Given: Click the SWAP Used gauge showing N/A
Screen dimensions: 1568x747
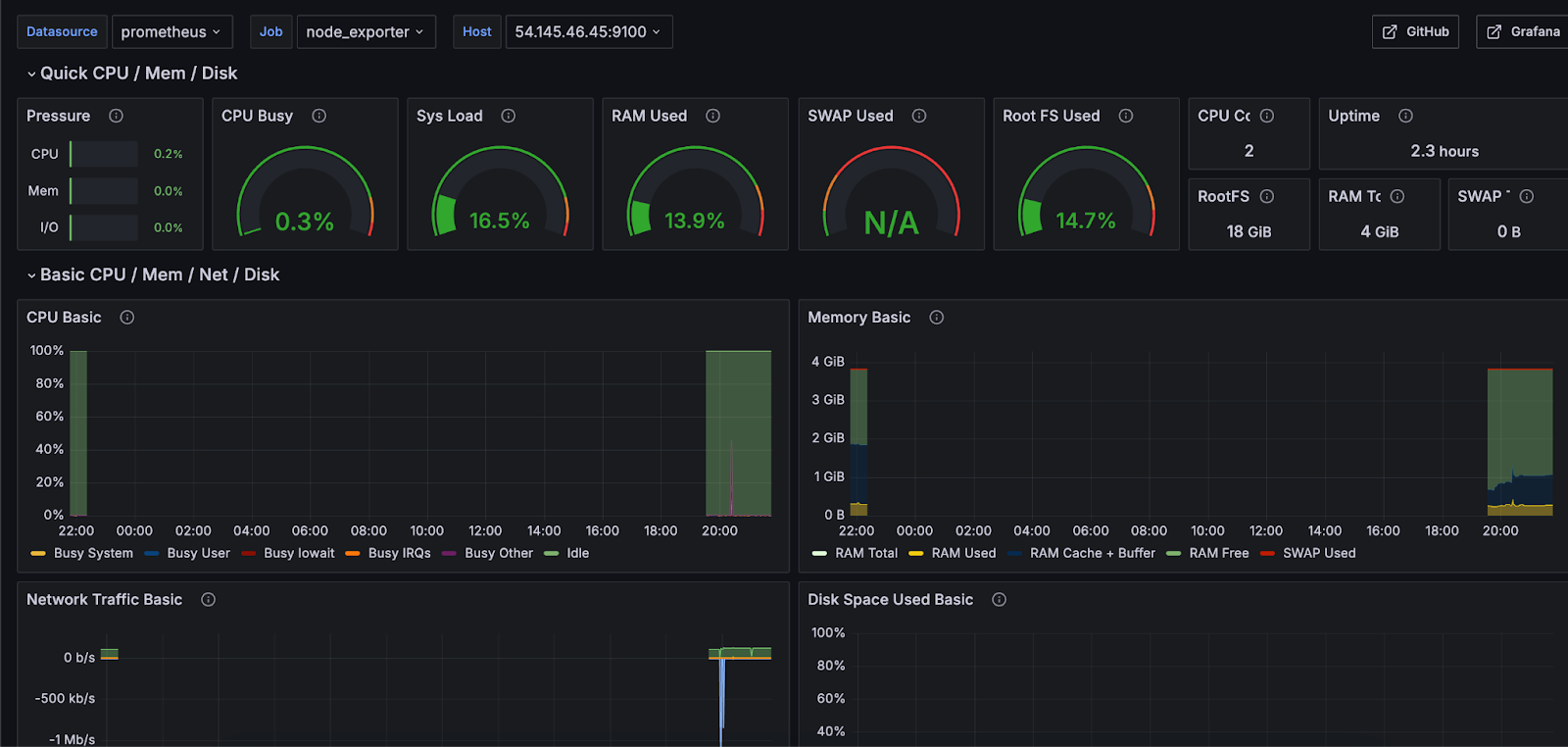Looking at the screenshot, I should tap(891, 192).
